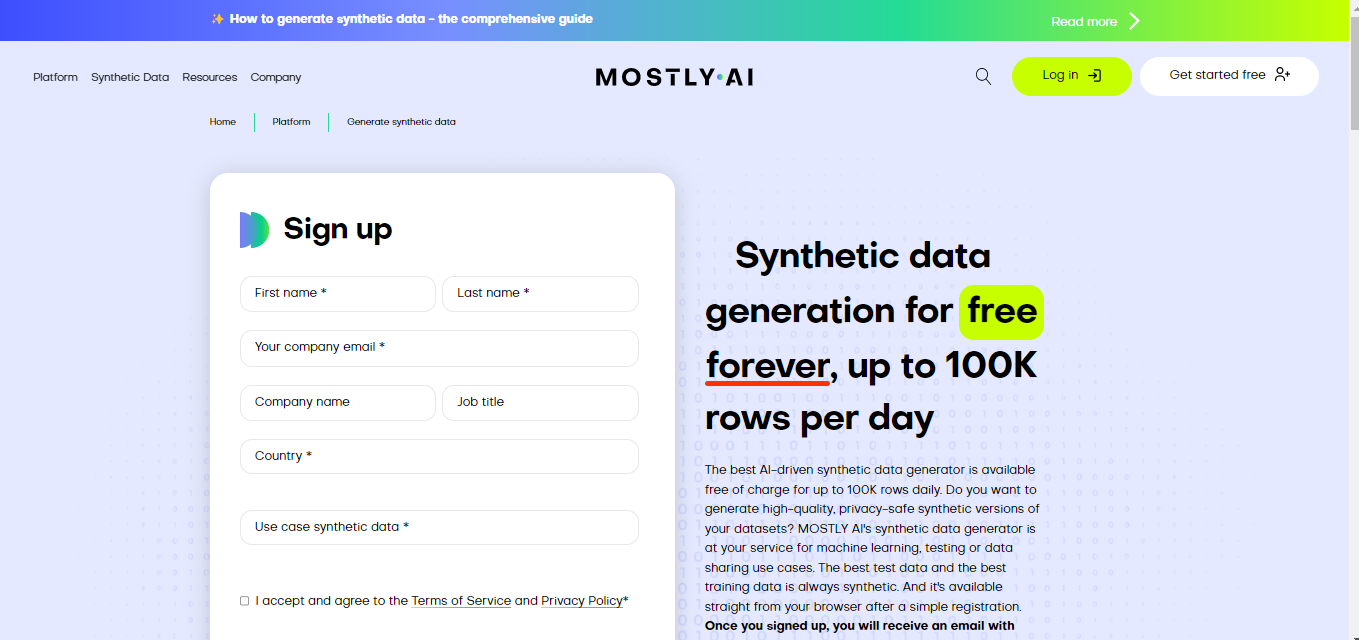Click the search magnifier icon
Image resolution: width=1359 pixels, height=640 pixels.
[983, 77]
